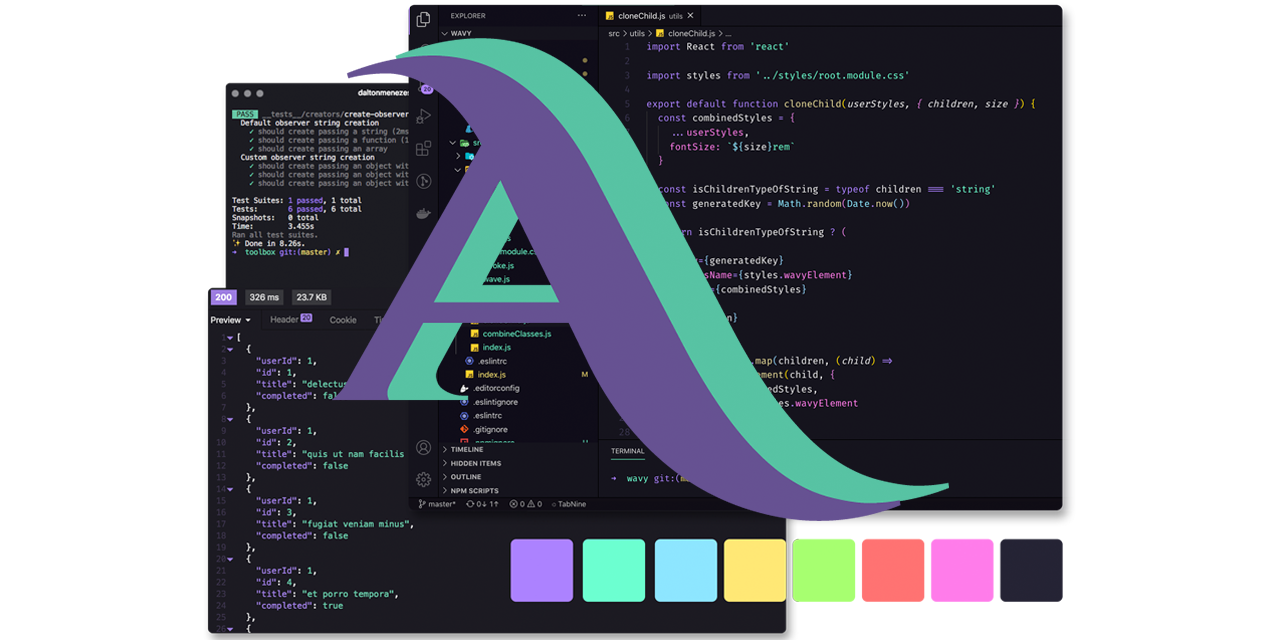Click the src breadcrumb segment
The width and height of the screenshot is (1280, 640).
click(x=614, y=33)
